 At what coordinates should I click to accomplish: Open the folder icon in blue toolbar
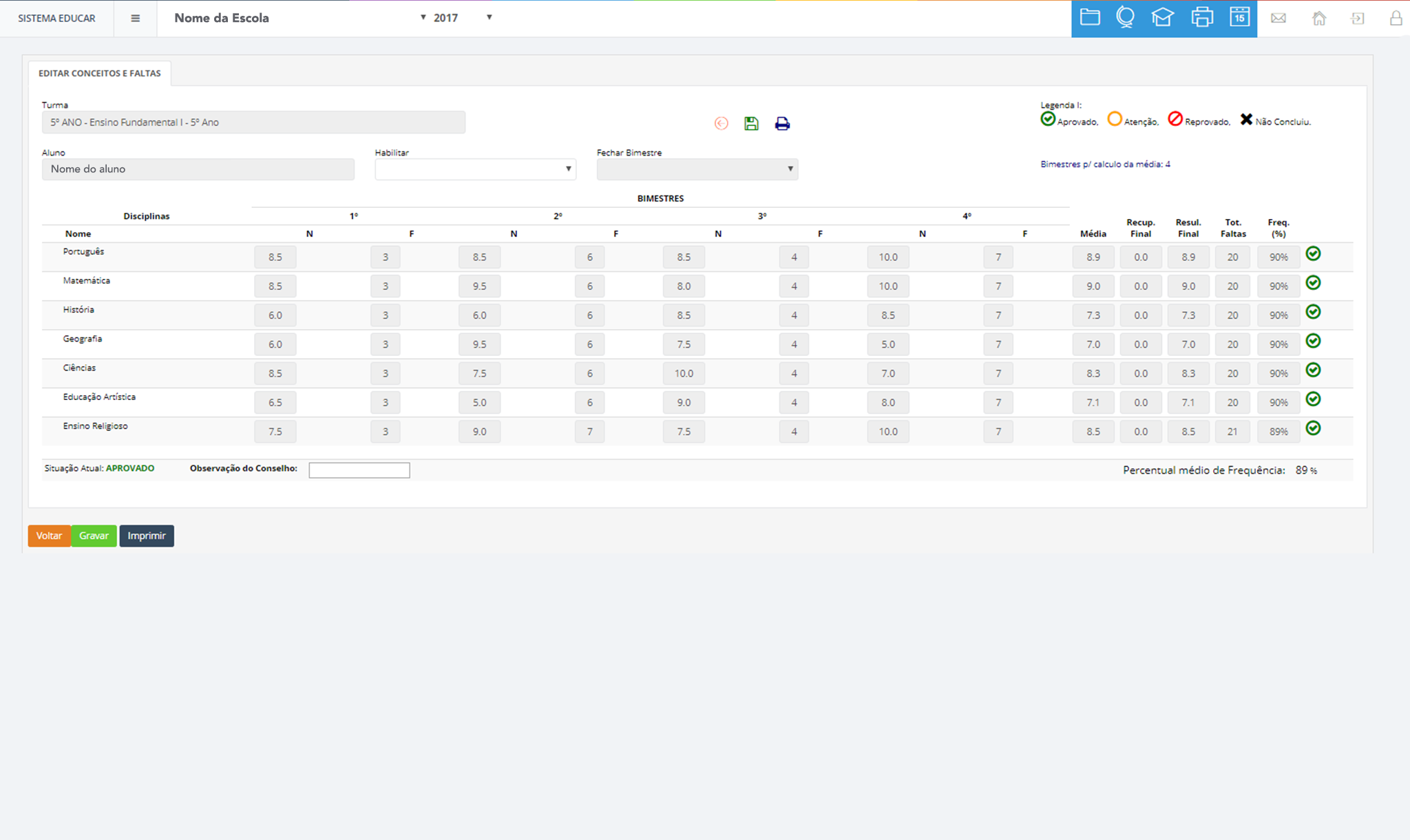click(x=1090, y=17)
